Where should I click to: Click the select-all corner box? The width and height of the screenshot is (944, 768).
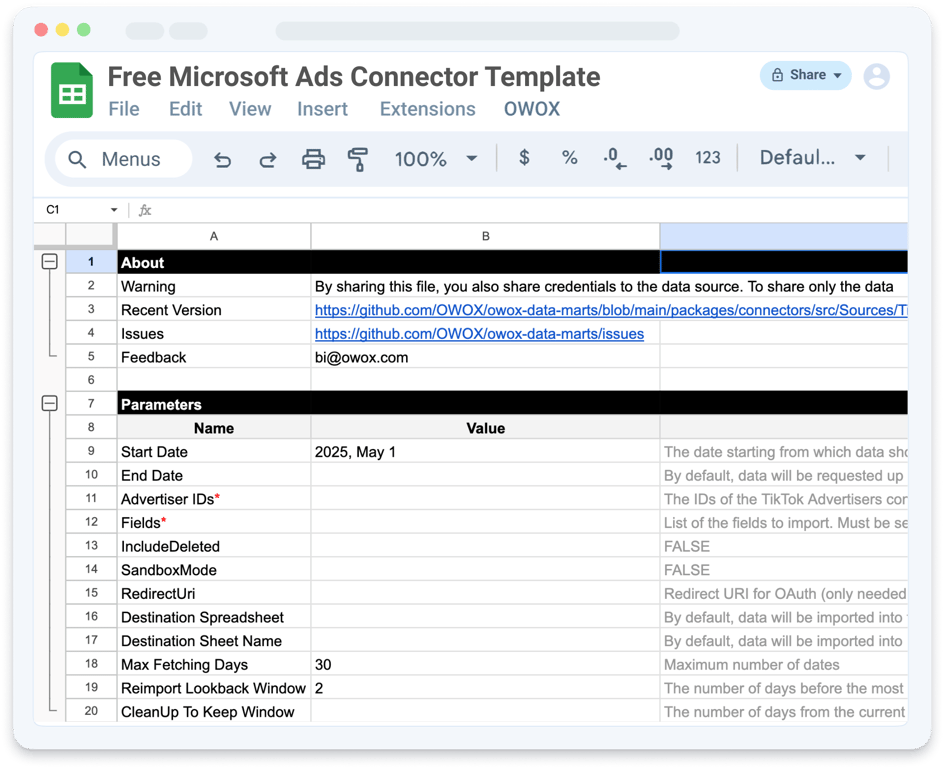pyautogui.click(x=90, y=235)
